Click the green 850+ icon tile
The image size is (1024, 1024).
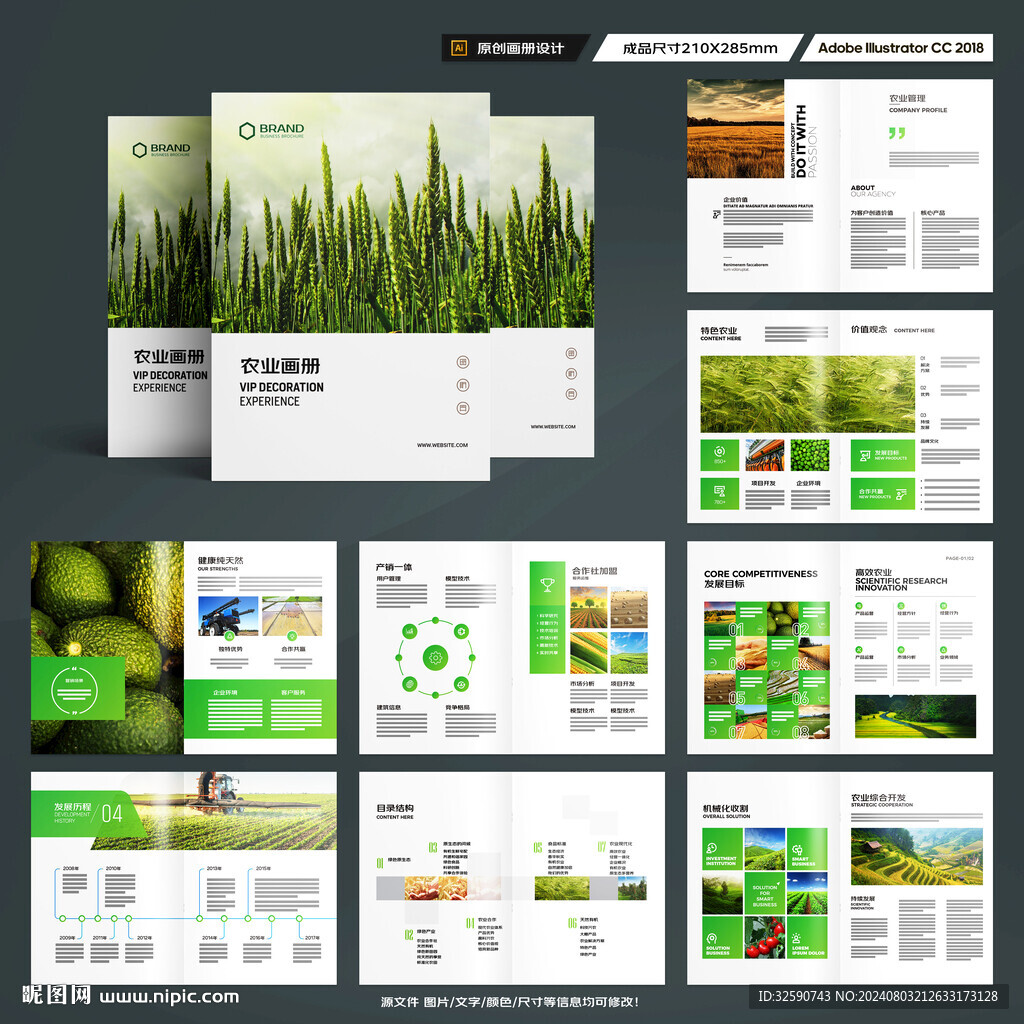point(720,455)
